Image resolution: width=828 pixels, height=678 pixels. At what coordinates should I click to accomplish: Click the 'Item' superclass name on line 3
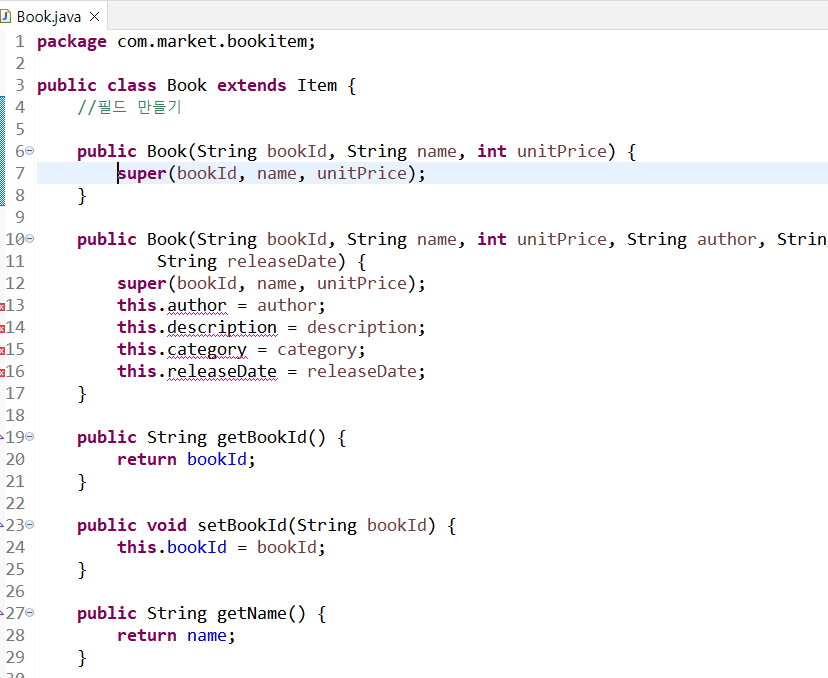[x=317, y=85]
